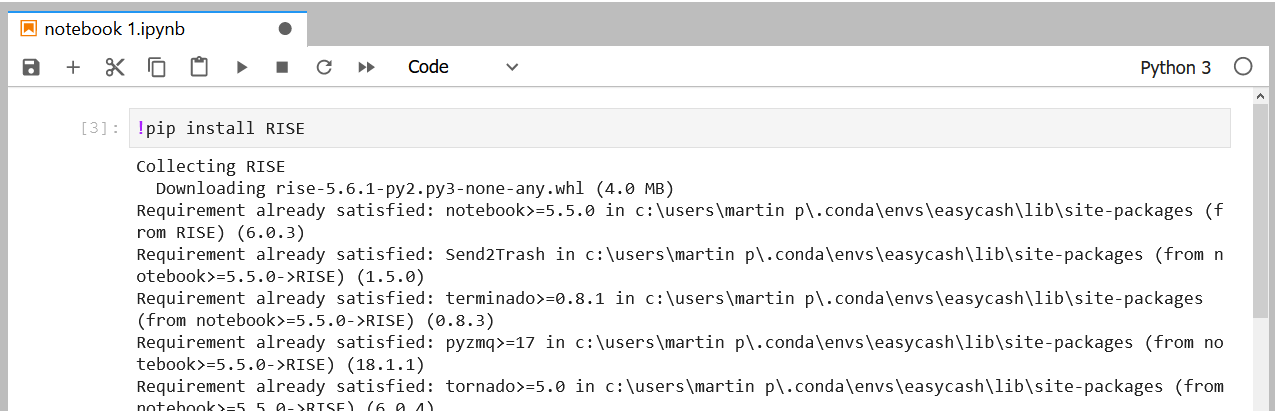Image resolution: width=1275 pixels, height=411 pixels.
Task: Interrupt the kernel with the stop icon
Action: [x=282, y=67]
